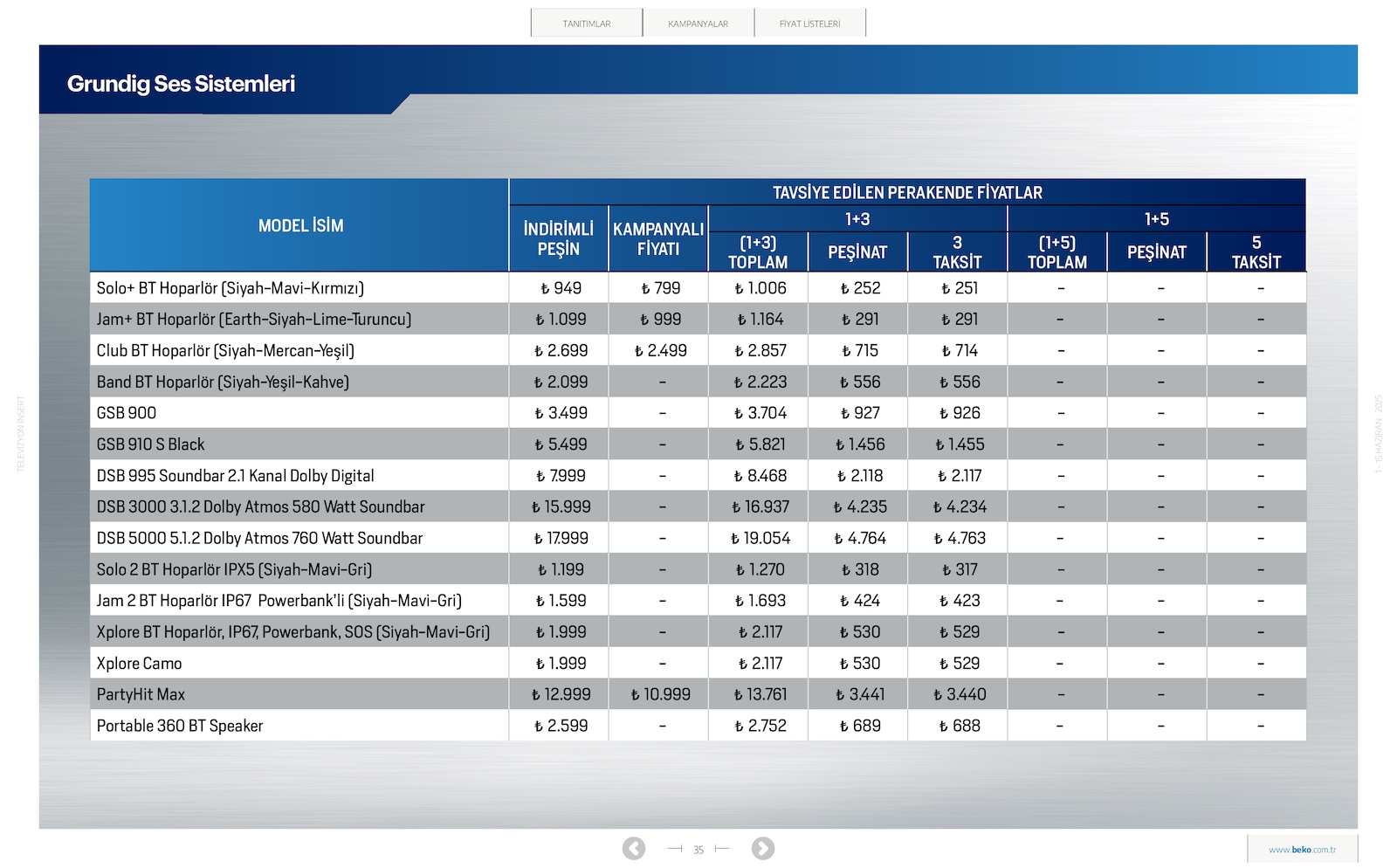The height and width of the screenshot is (868, 1397).
Task: Select the PartyHit Max model row
Action: [698, 694]
